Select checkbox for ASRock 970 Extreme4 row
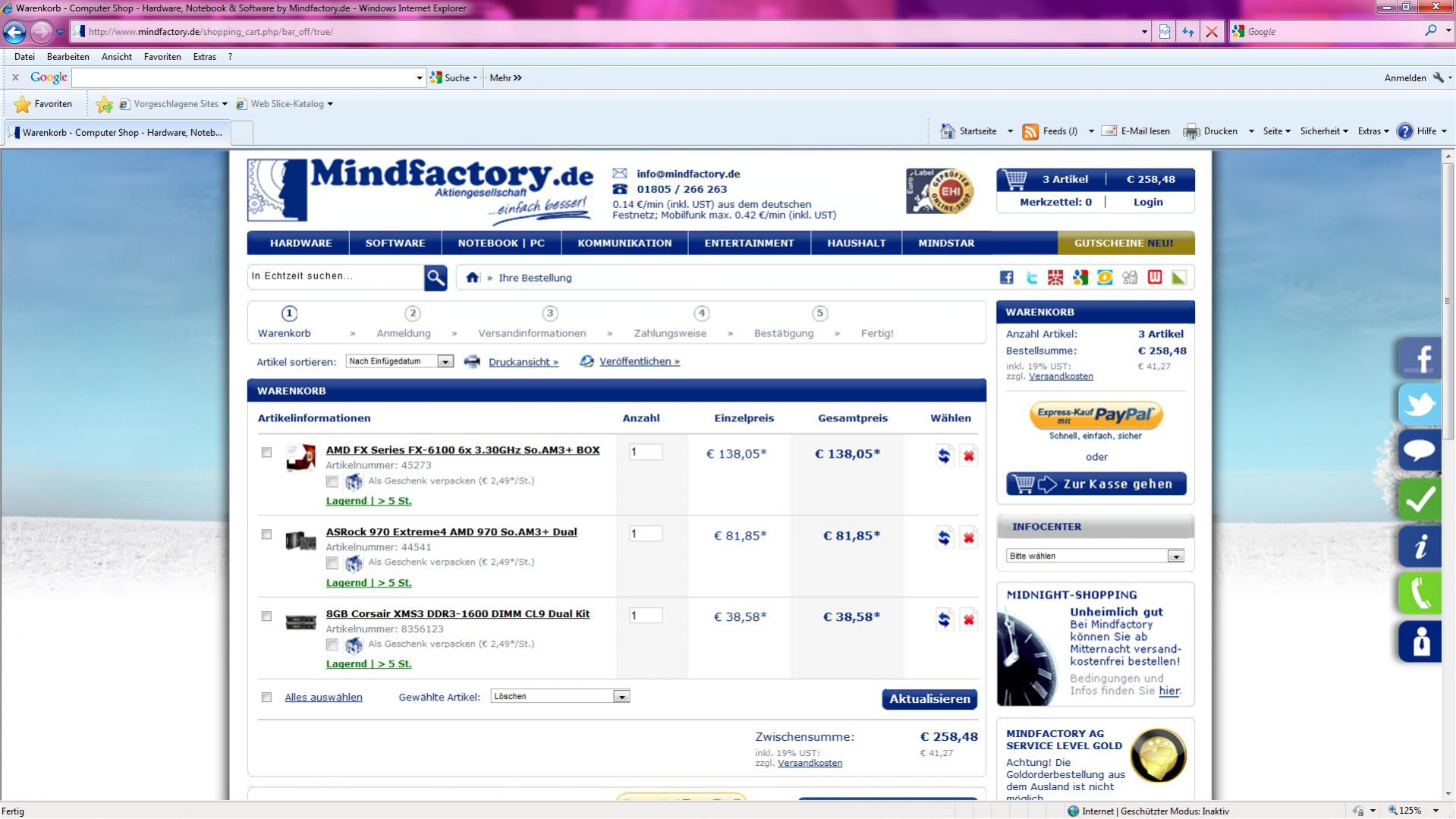This screenshot has width=1456, height=819. tap(266, 534)
